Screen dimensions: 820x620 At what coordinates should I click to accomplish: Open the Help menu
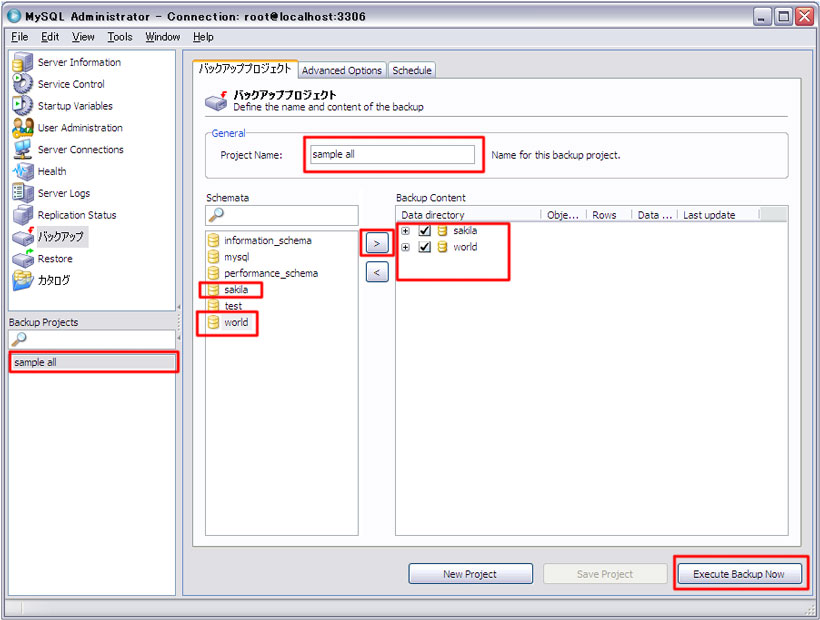[x=203, y=37]
